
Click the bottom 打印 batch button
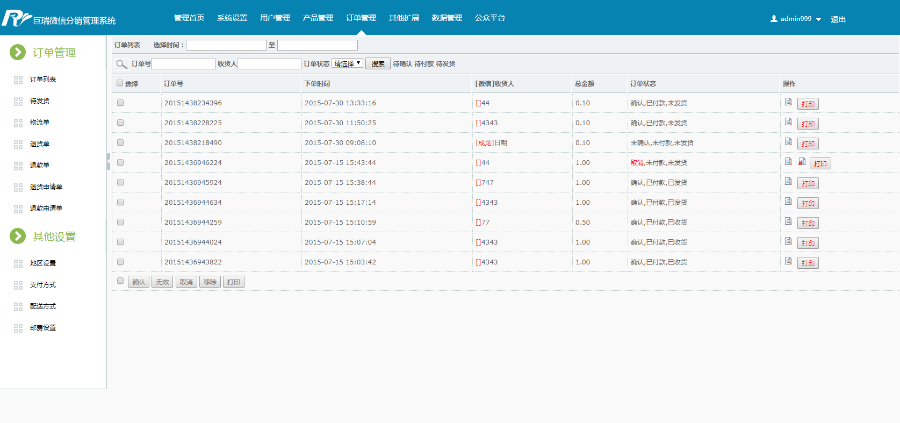234,282
